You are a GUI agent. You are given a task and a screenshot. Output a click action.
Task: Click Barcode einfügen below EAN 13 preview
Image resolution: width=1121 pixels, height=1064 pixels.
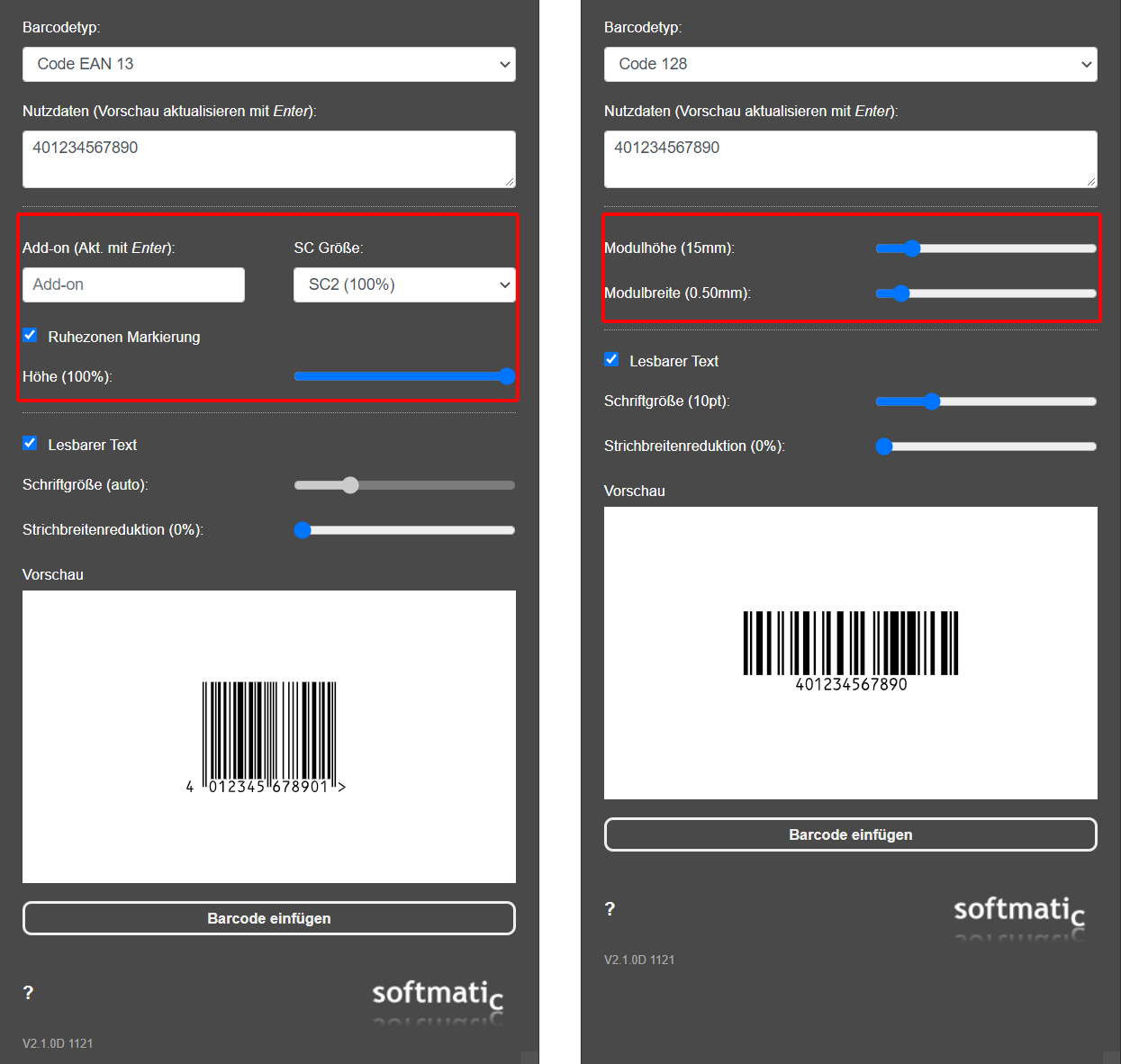[x=268, y=918]
